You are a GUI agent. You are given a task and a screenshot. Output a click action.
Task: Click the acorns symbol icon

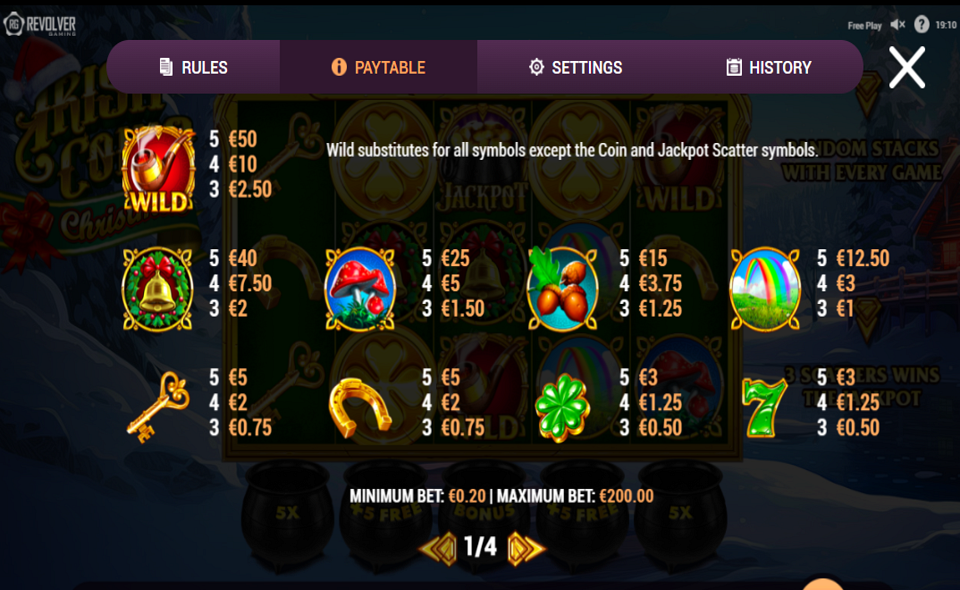point(562,289)
